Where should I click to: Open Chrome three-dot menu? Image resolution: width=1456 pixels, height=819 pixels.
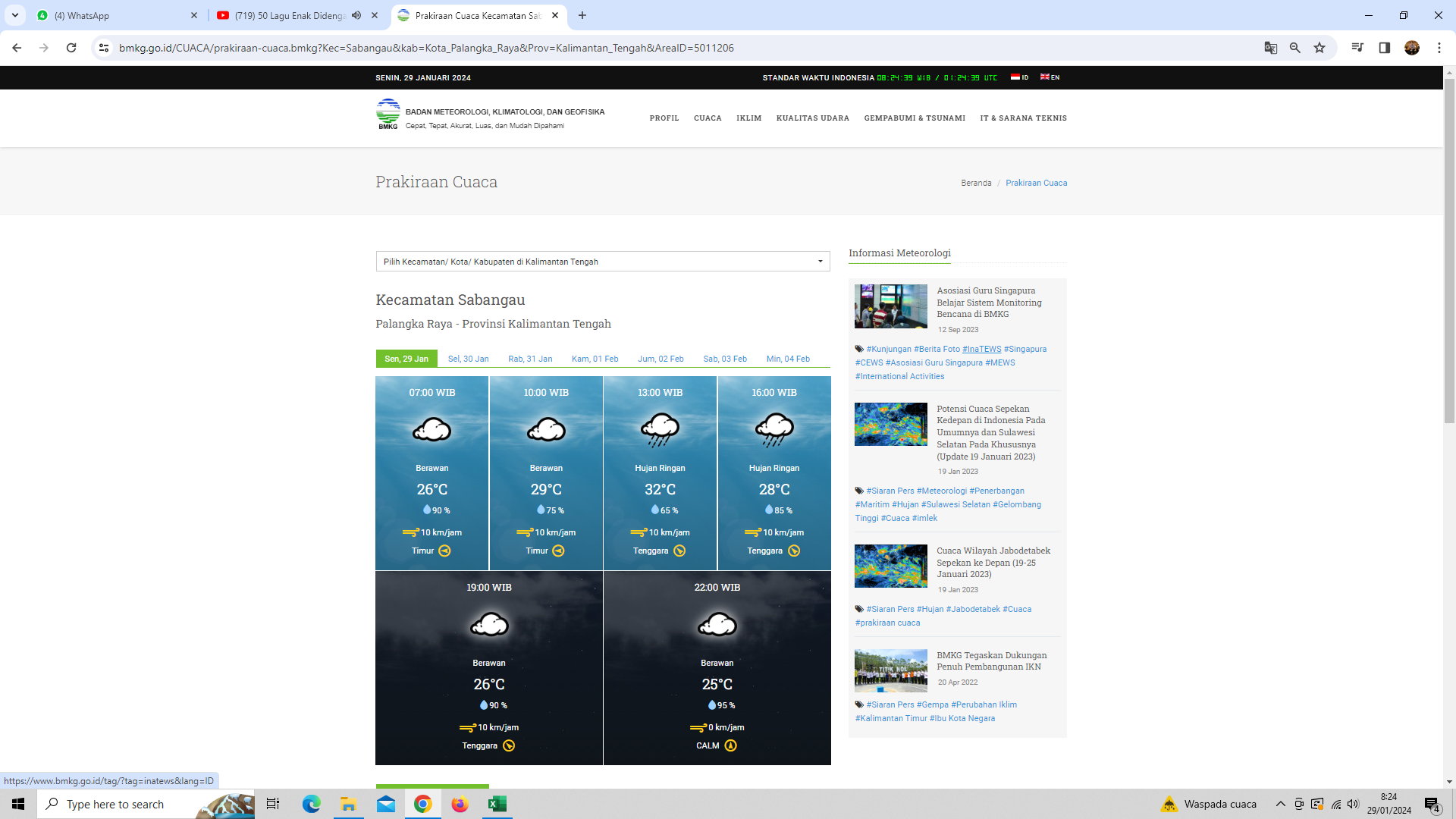tap(1439, 48)
